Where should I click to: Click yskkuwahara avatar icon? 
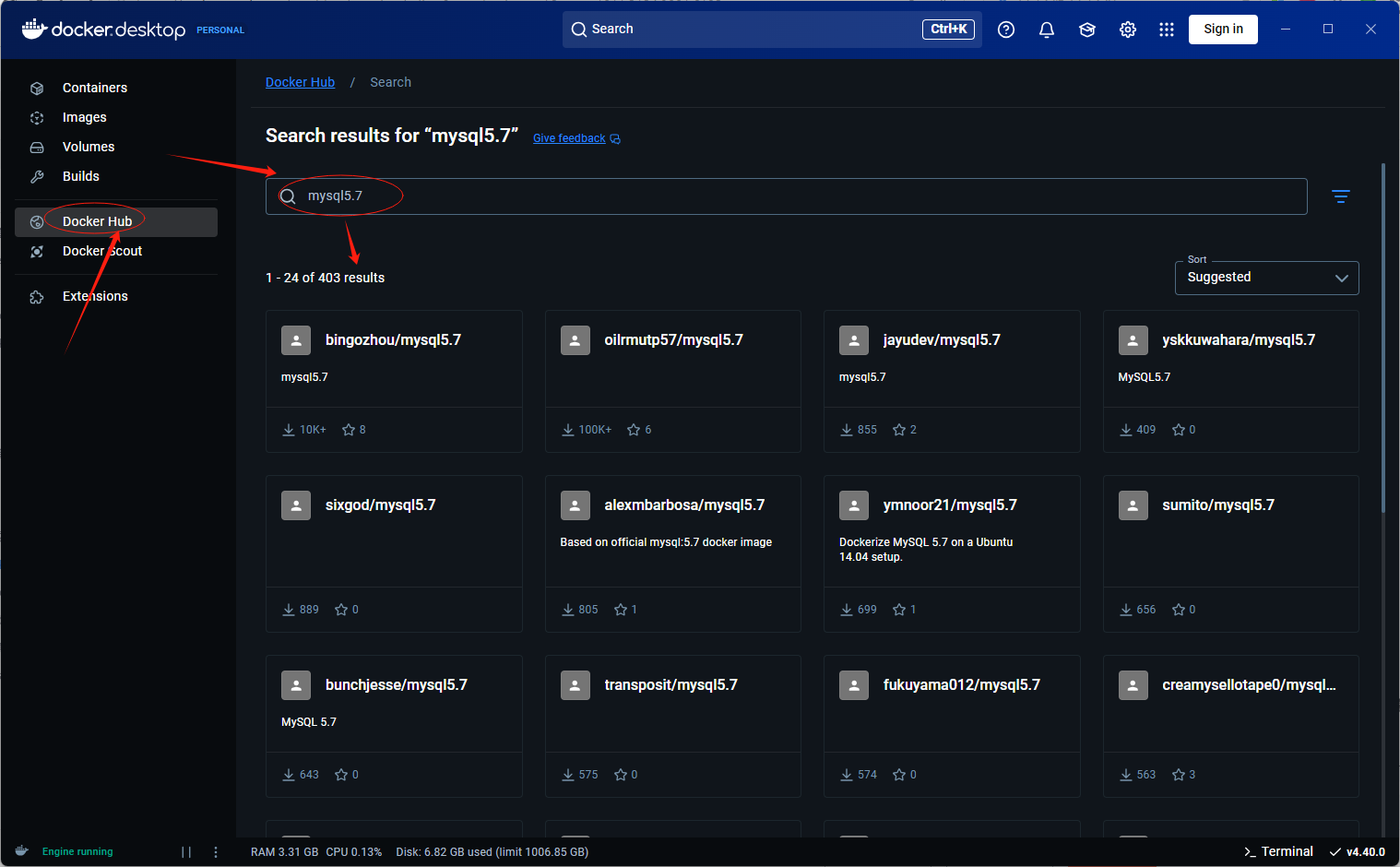click(1133, 340)
